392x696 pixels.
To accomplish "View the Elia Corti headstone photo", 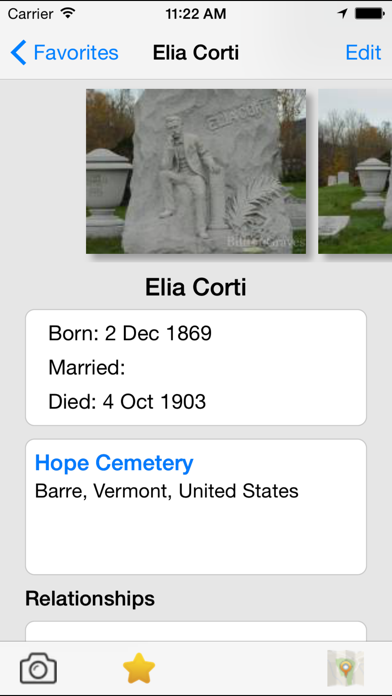I will pos(196,171).
